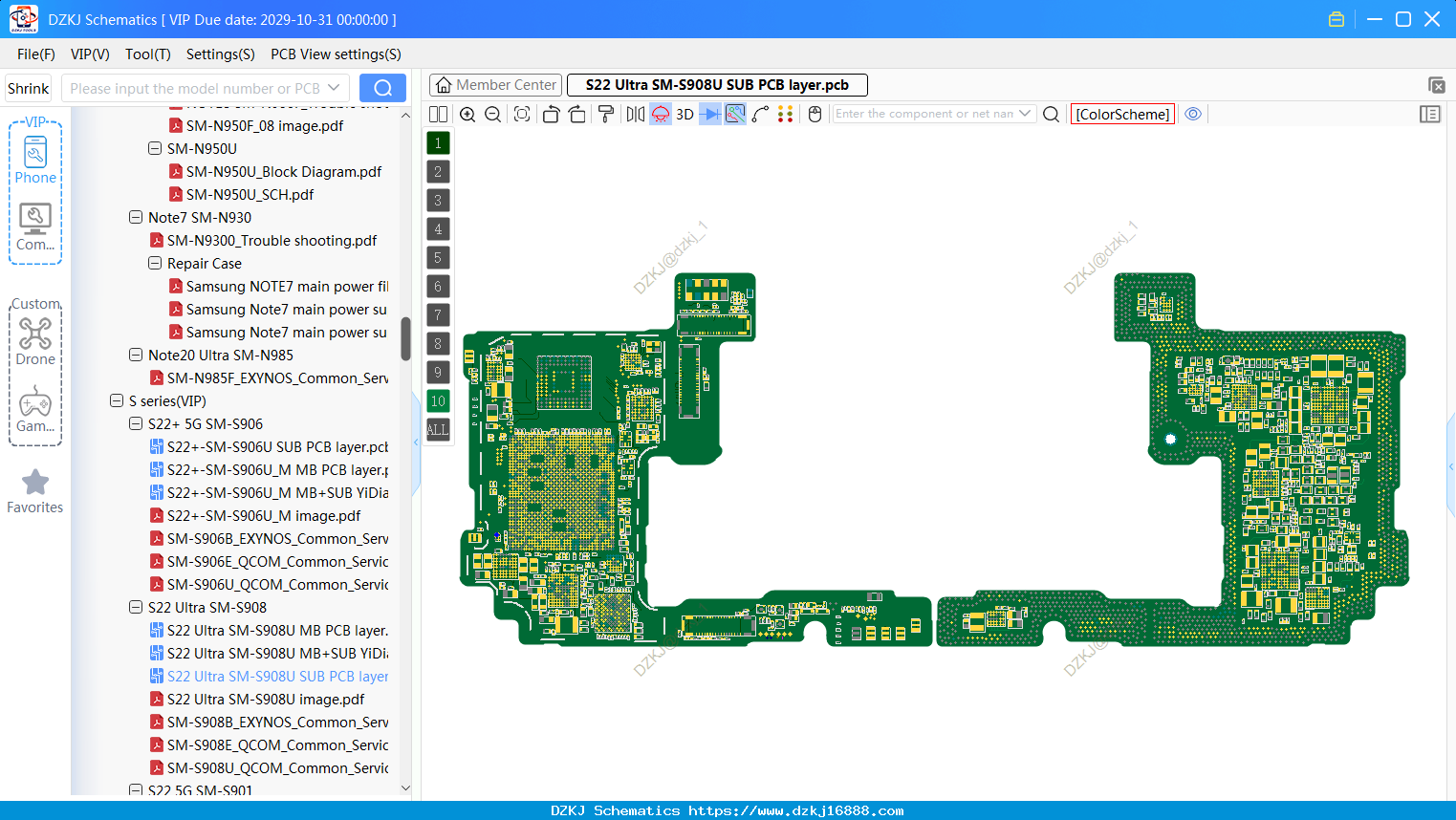Collapse the S series(VIP) node
1456x820 pixels.
pos(117,400)
